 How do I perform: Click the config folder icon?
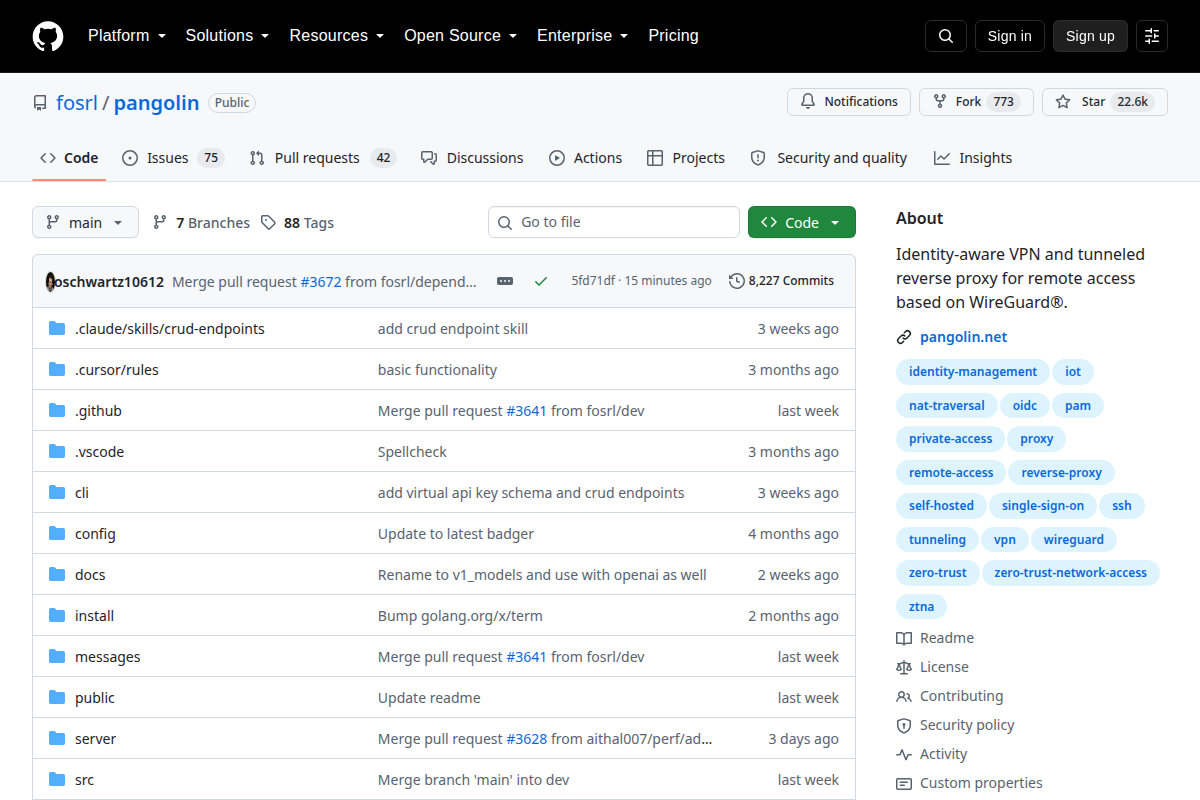click(57, 534)
